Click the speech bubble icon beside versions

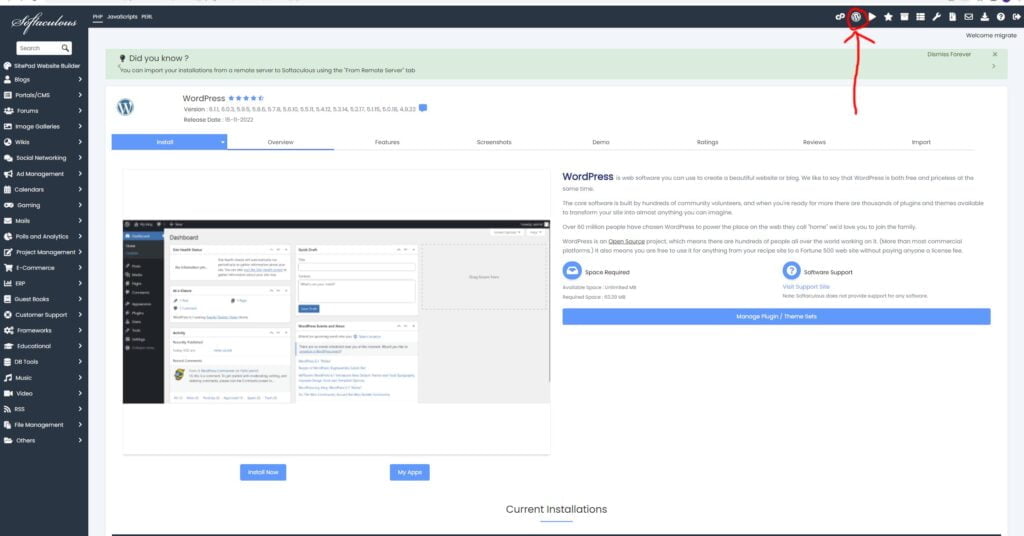click(423, 108)
